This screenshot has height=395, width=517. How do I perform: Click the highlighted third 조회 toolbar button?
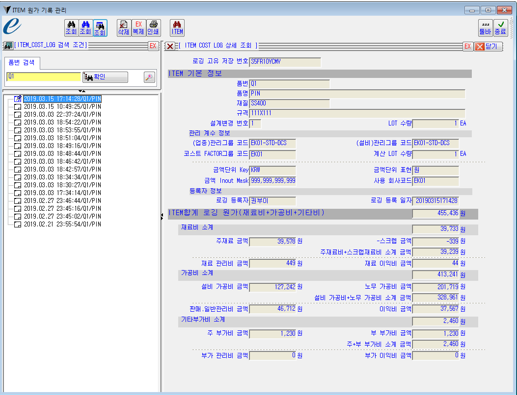click(x=100, y=28)
